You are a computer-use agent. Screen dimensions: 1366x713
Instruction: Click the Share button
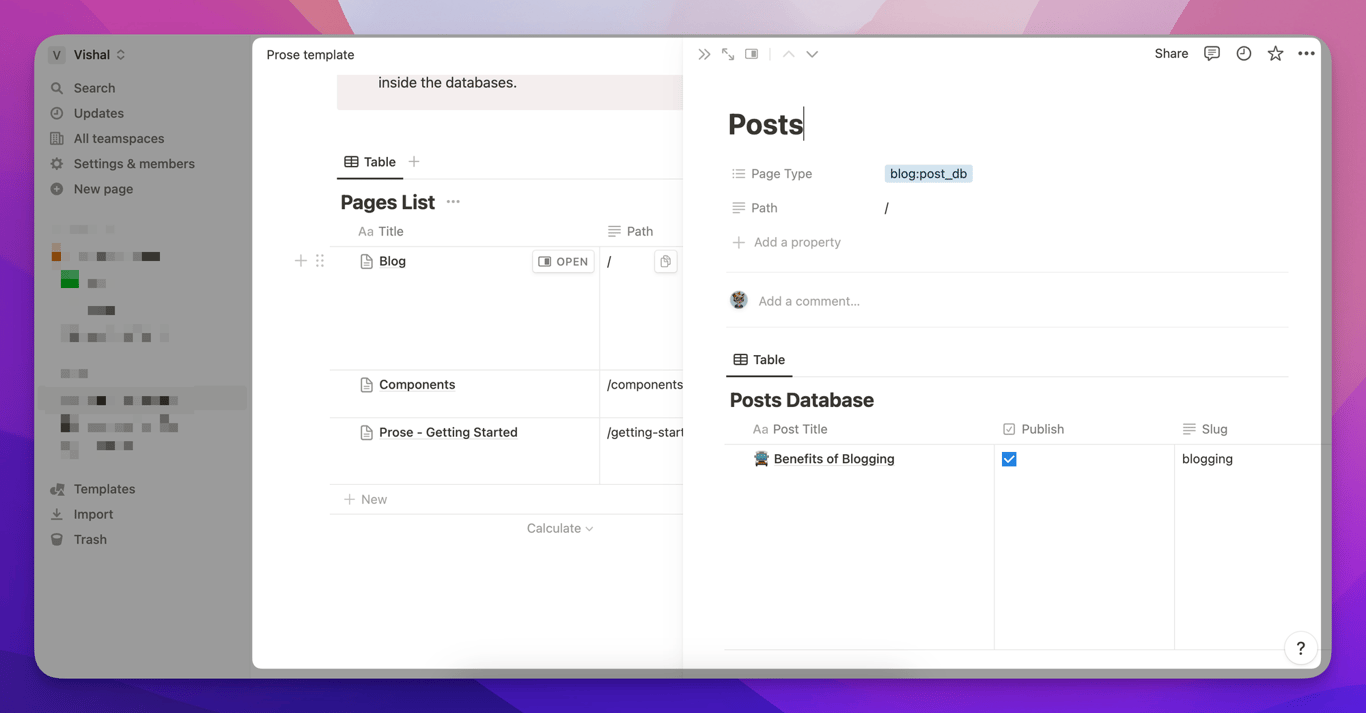[x=1171, y=54]
